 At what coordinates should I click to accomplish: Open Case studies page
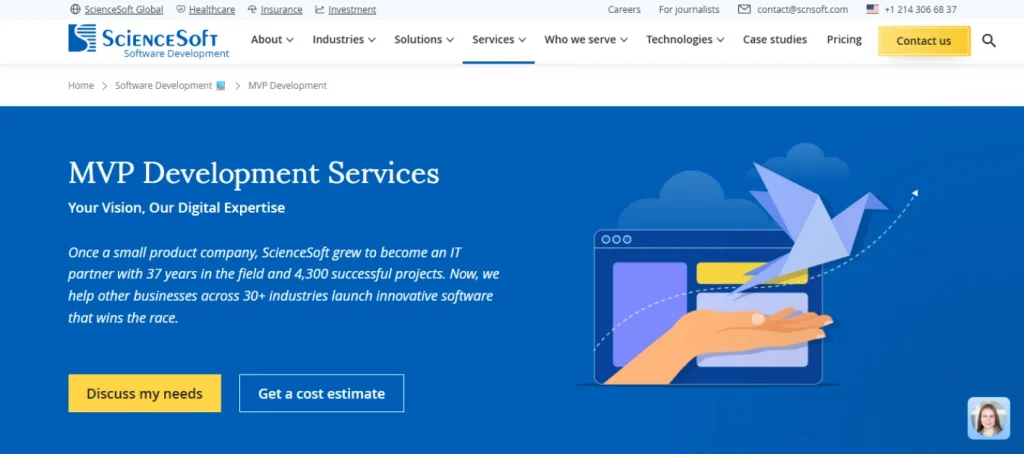(775, 39)
